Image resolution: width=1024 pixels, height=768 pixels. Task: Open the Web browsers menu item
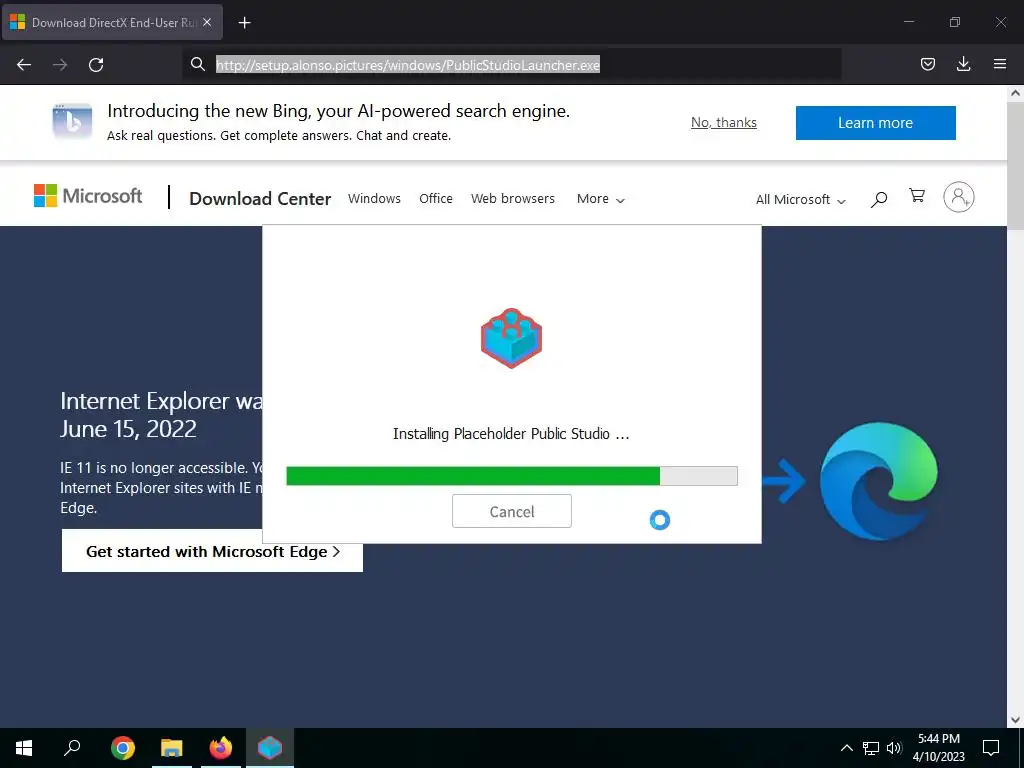pyautogui.click(x=513, y=199)
